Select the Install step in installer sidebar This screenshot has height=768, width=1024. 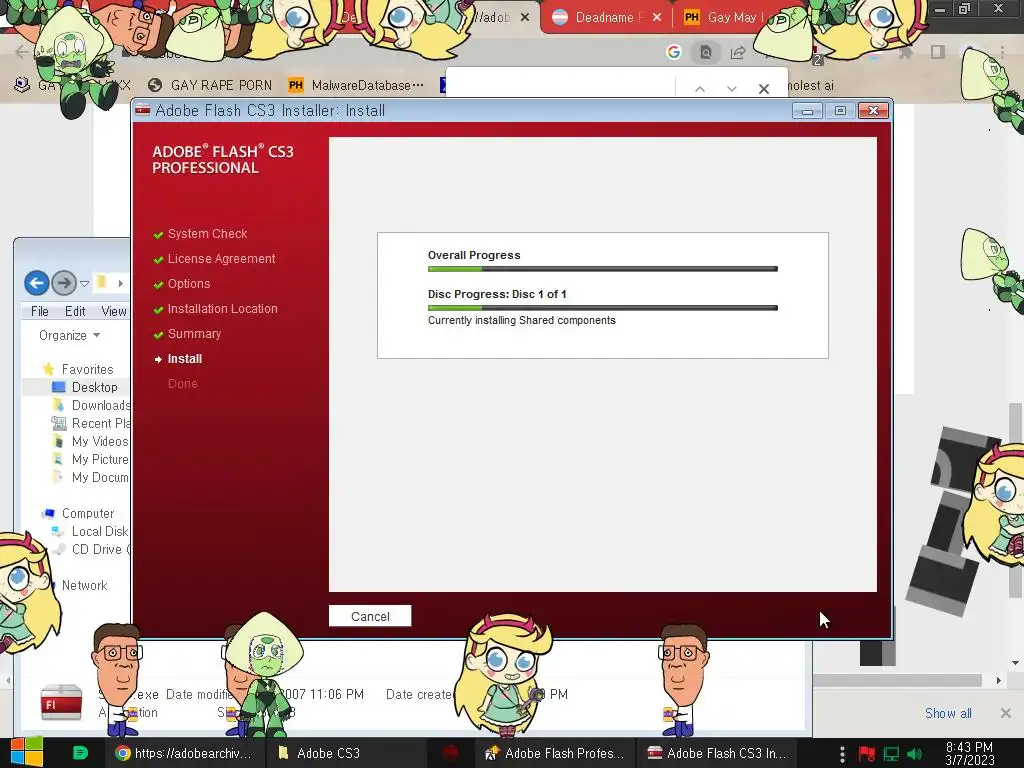coord(184,359)
